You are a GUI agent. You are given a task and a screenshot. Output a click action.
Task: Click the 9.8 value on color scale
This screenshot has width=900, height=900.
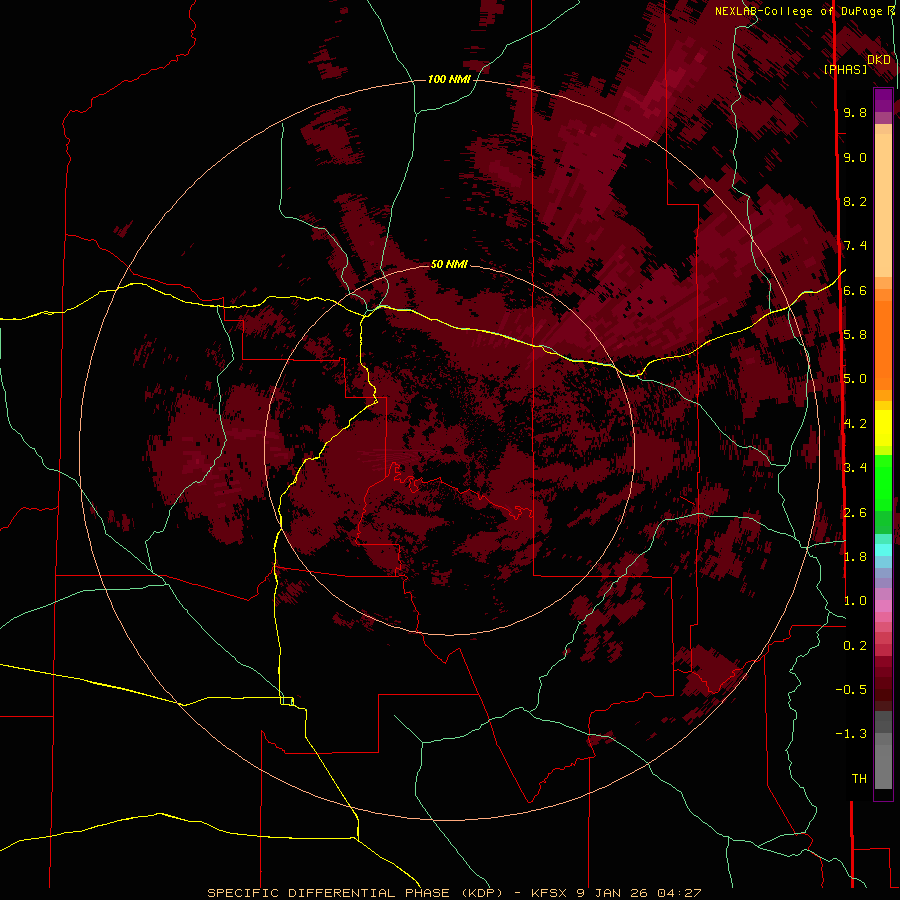point(855,112)
